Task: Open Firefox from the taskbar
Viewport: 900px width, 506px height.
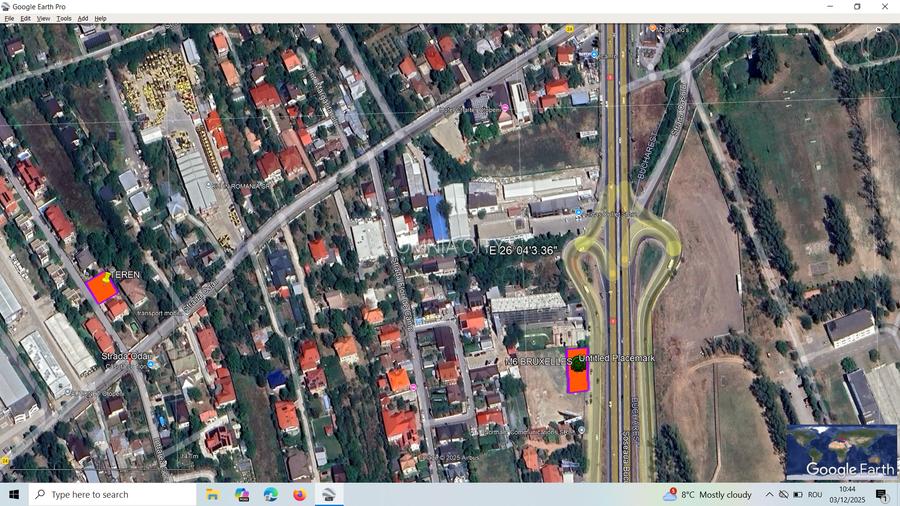Action: (299, 494)
